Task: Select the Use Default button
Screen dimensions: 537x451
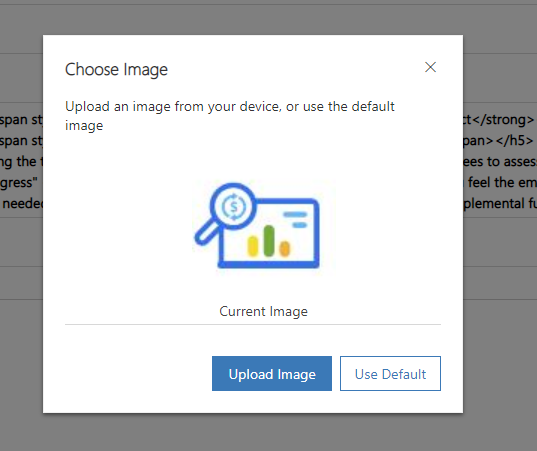Action: pyautogui.click(x=390, y=373)
